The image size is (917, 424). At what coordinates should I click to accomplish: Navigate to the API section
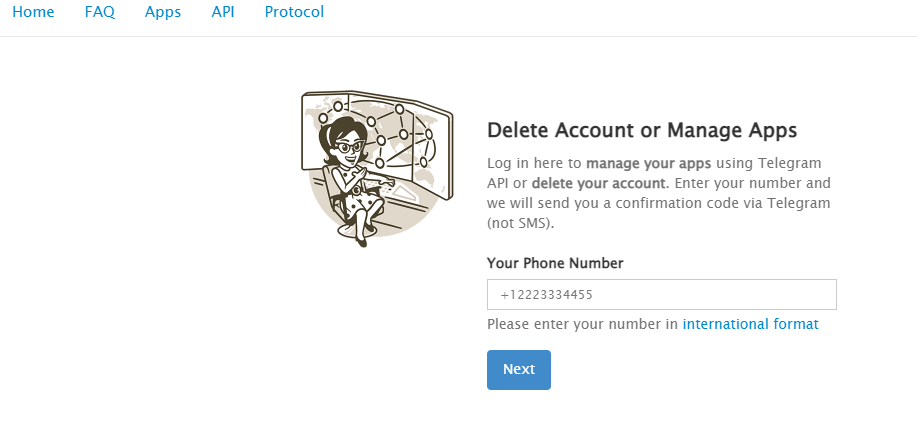click(223, 13)
